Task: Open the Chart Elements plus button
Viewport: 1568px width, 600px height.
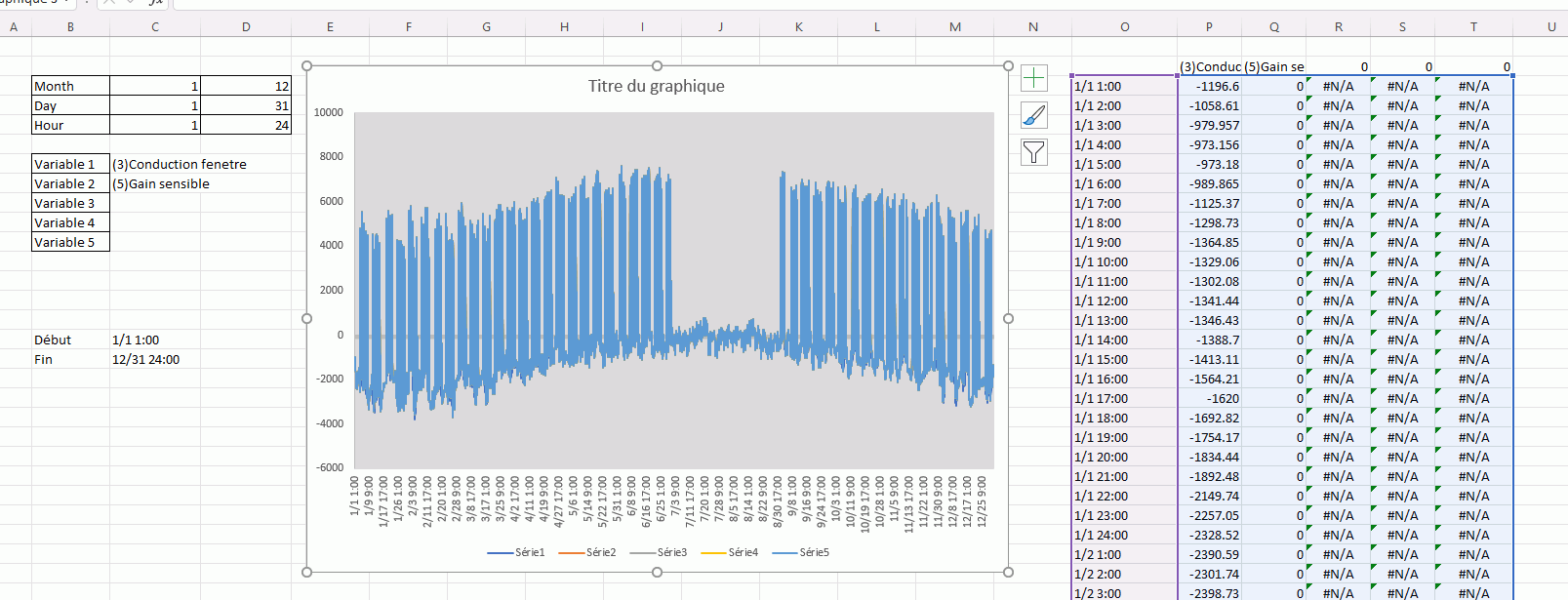Action: (1033, 78)
